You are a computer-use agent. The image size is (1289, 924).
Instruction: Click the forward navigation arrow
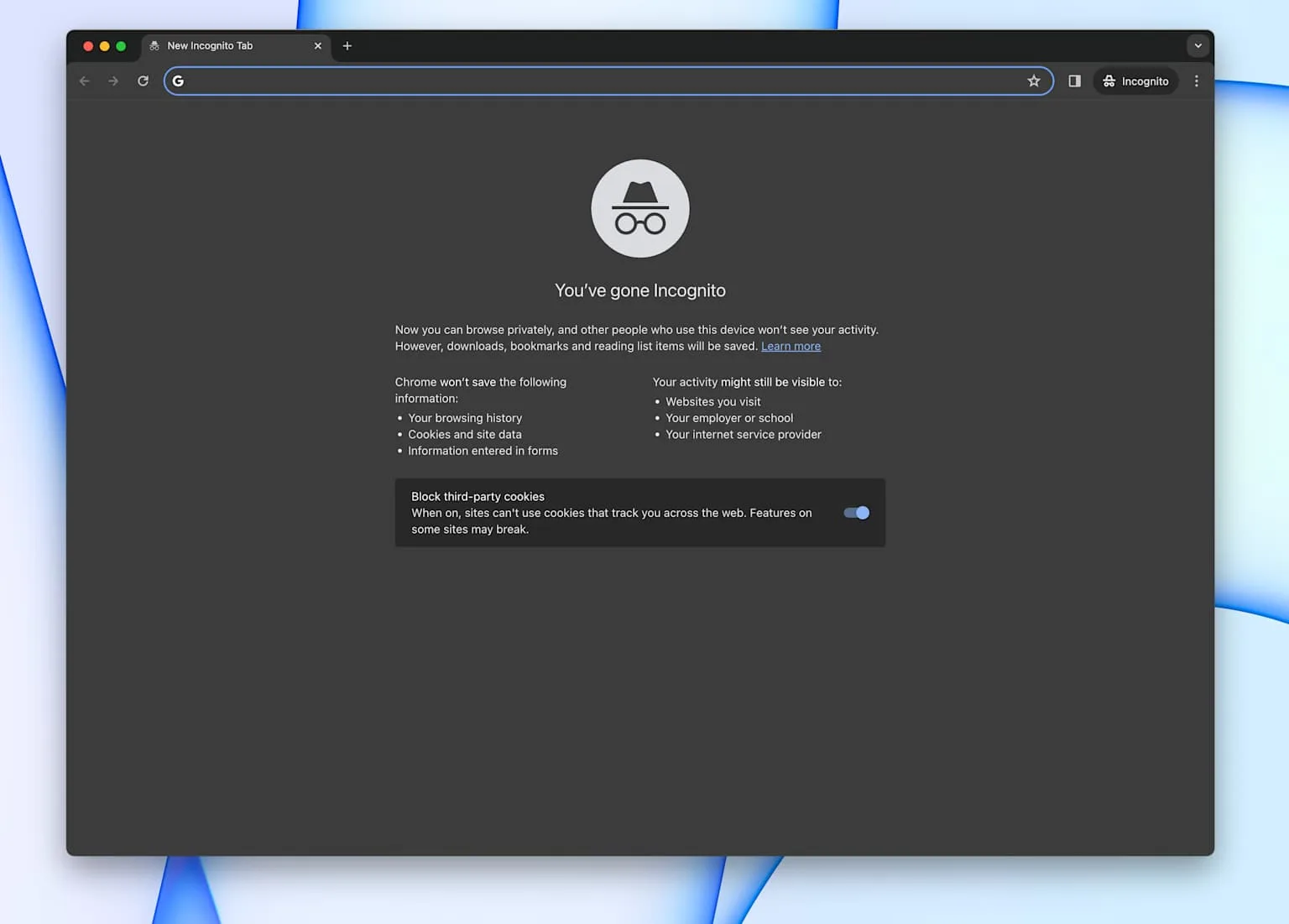113,81
